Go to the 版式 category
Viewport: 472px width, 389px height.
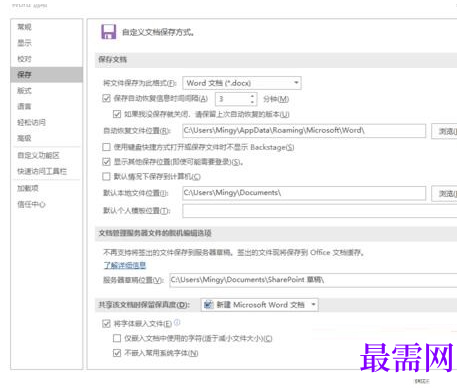point(24,91)
